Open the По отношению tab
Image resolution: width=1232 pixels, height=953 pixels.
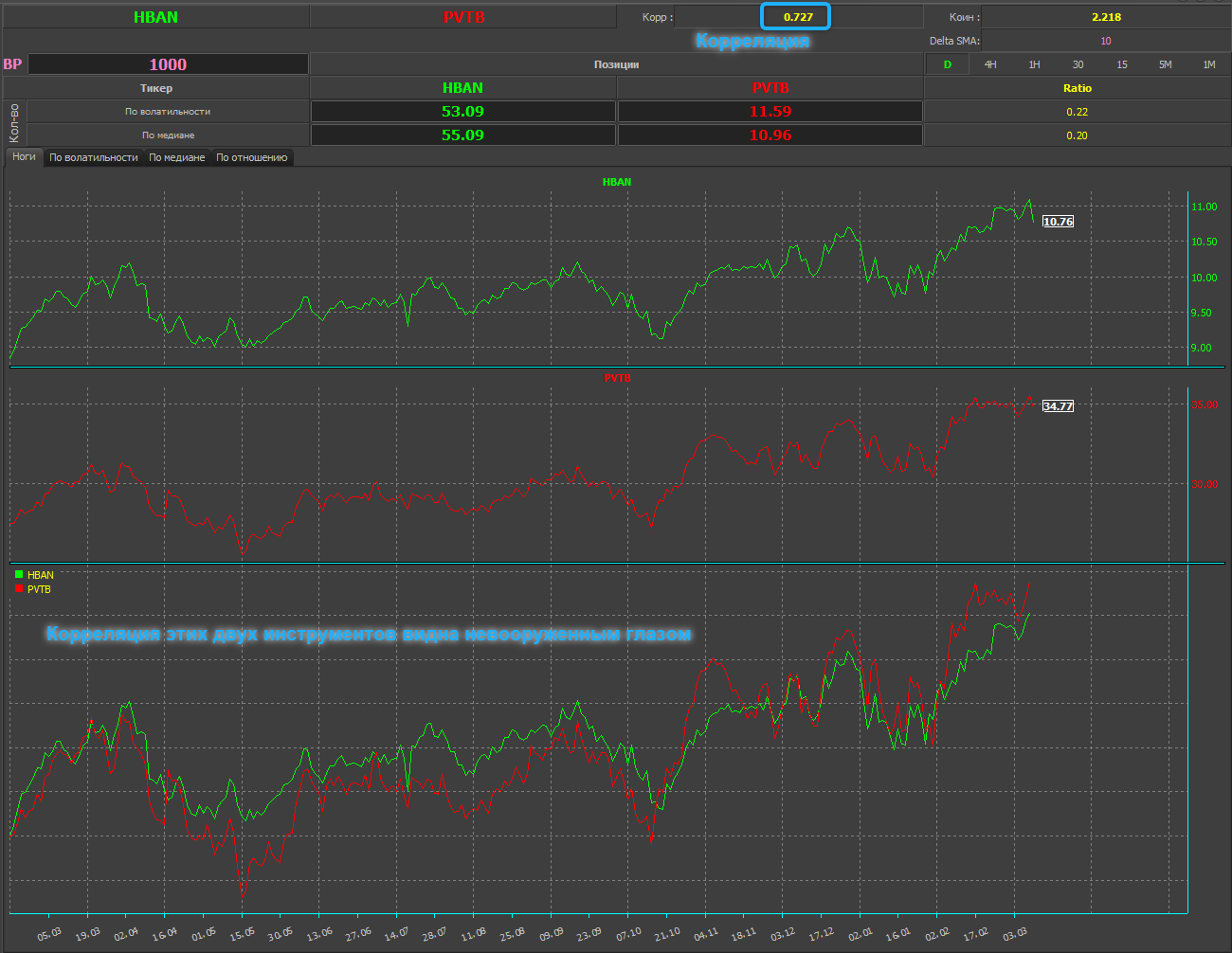(x=252, y=157)
